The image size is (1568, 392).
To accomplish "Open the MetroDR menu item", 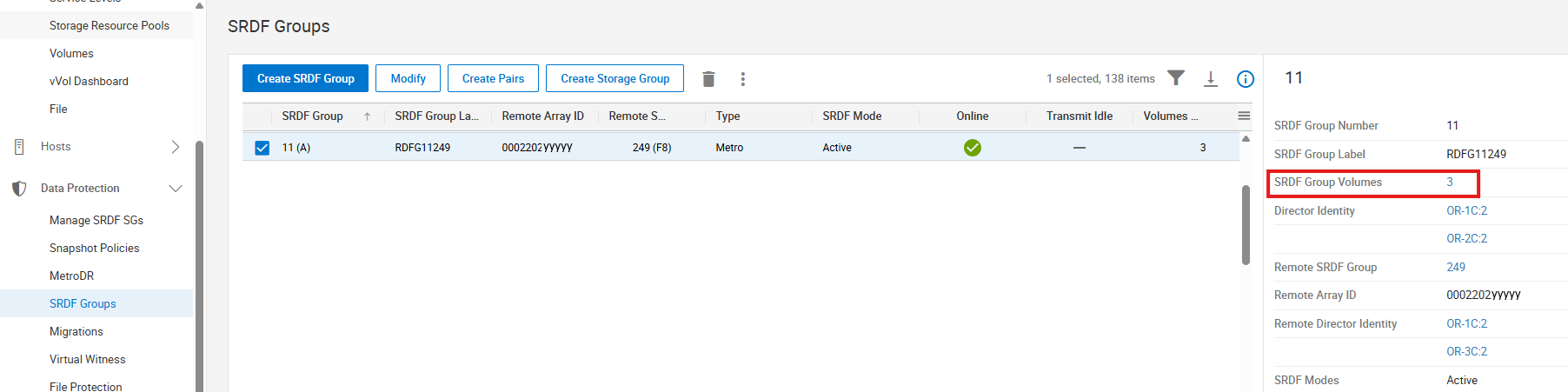I will (x=71, y=276).
